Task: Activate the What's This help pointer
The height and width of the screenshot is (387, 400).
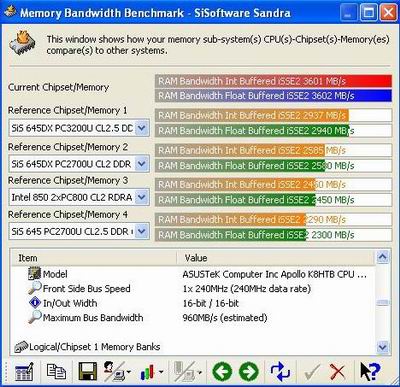Action: click(370, 371)
